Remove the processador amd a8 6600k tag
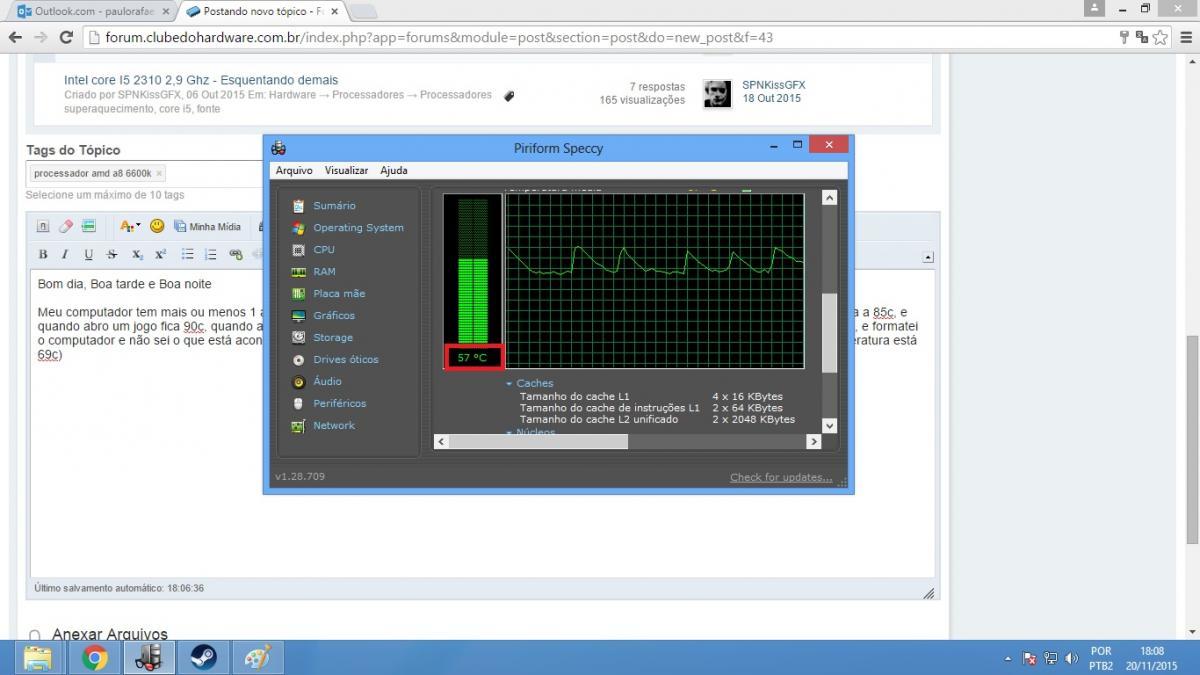This screenshot has height=675, width=1200. point(159,173)
